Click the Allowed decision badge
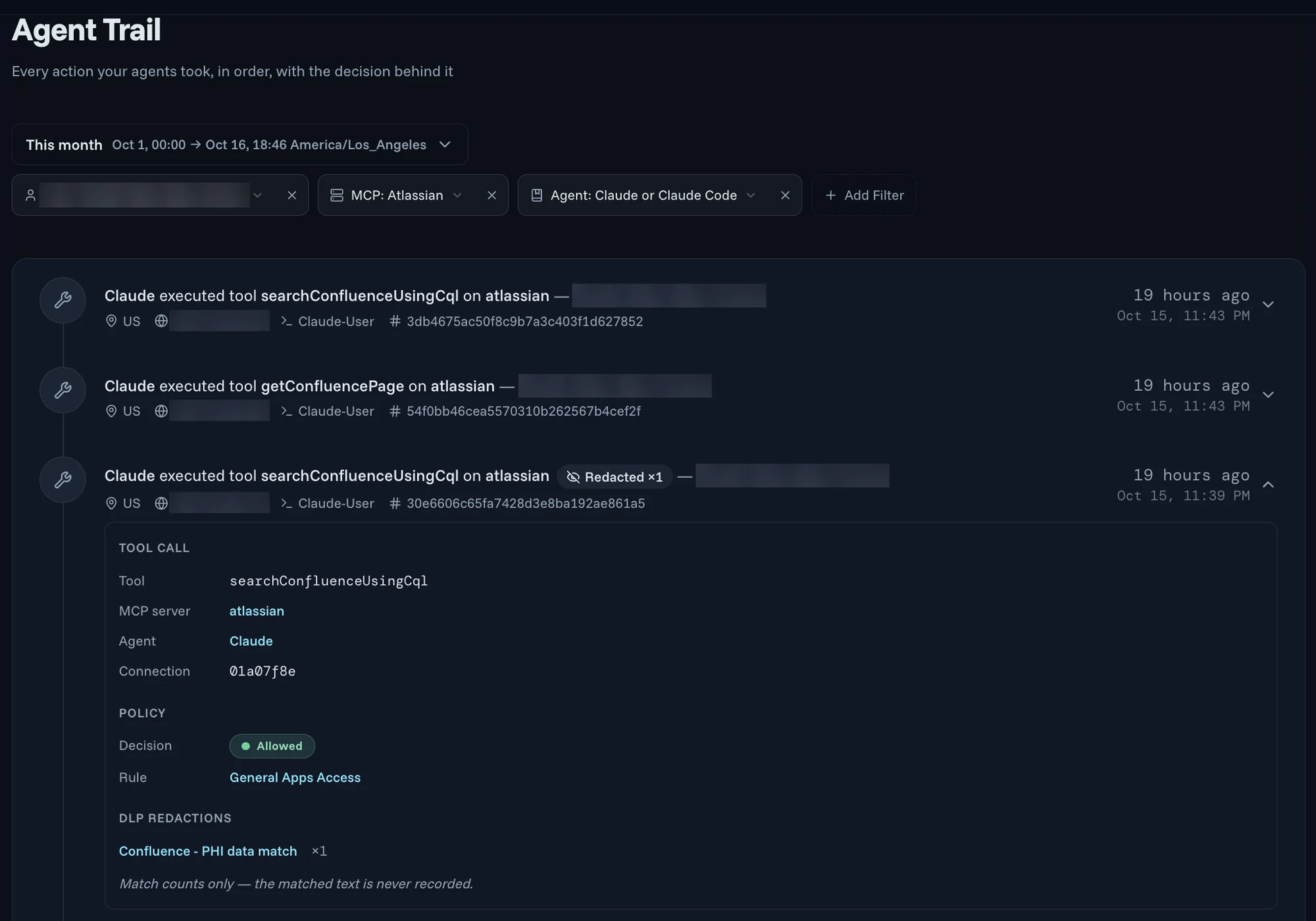Viewport: 1316px width, 921px height. (x=272, y=746)
